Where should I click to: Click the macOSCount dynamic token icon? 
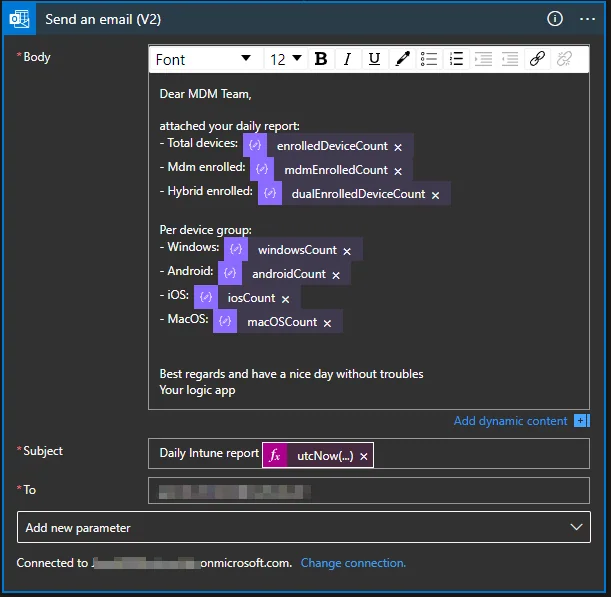click(x=225, y=321)
